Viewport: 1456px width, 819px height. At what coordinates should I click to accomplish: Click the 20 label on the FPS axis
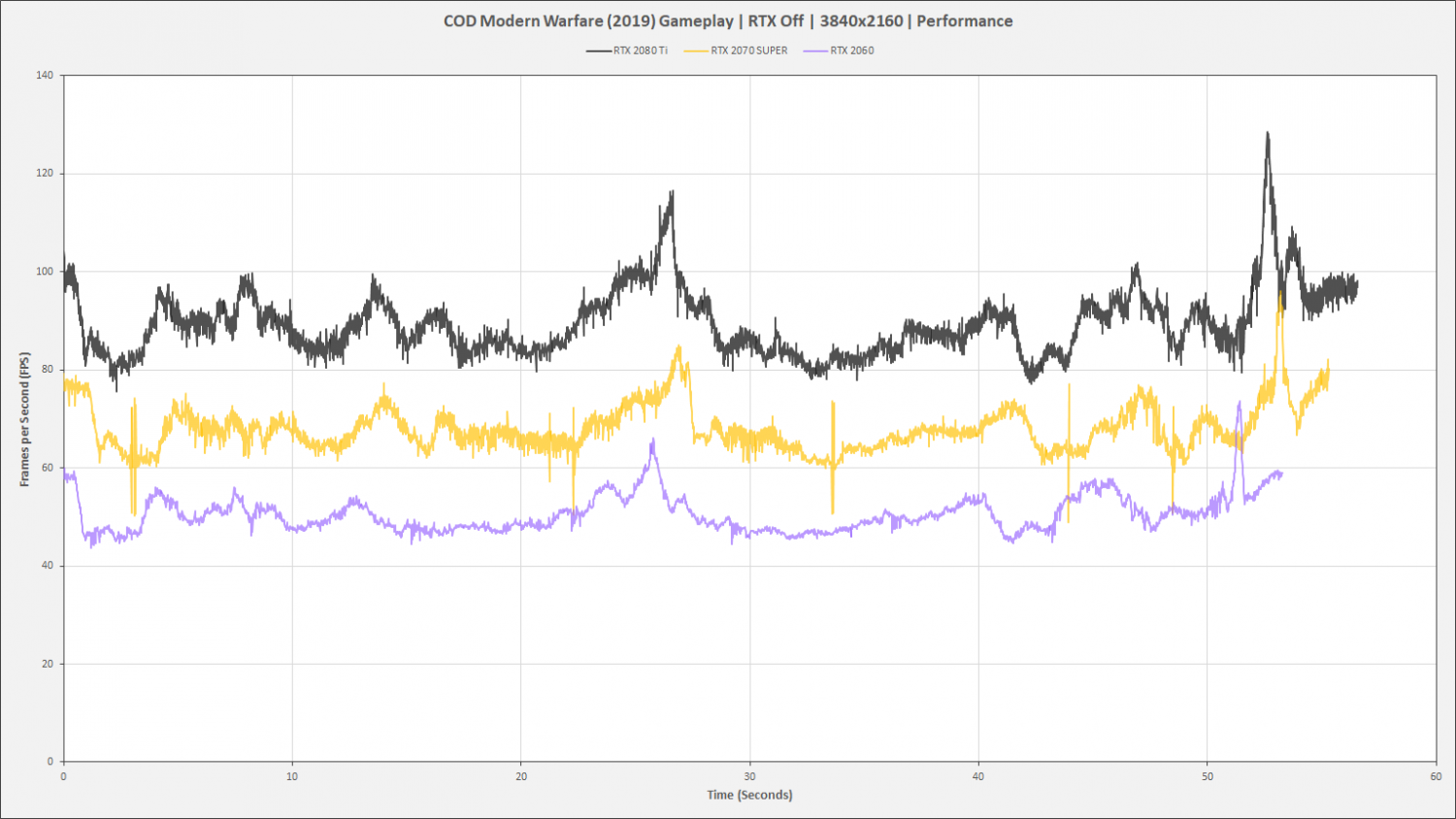click(48, 664)
